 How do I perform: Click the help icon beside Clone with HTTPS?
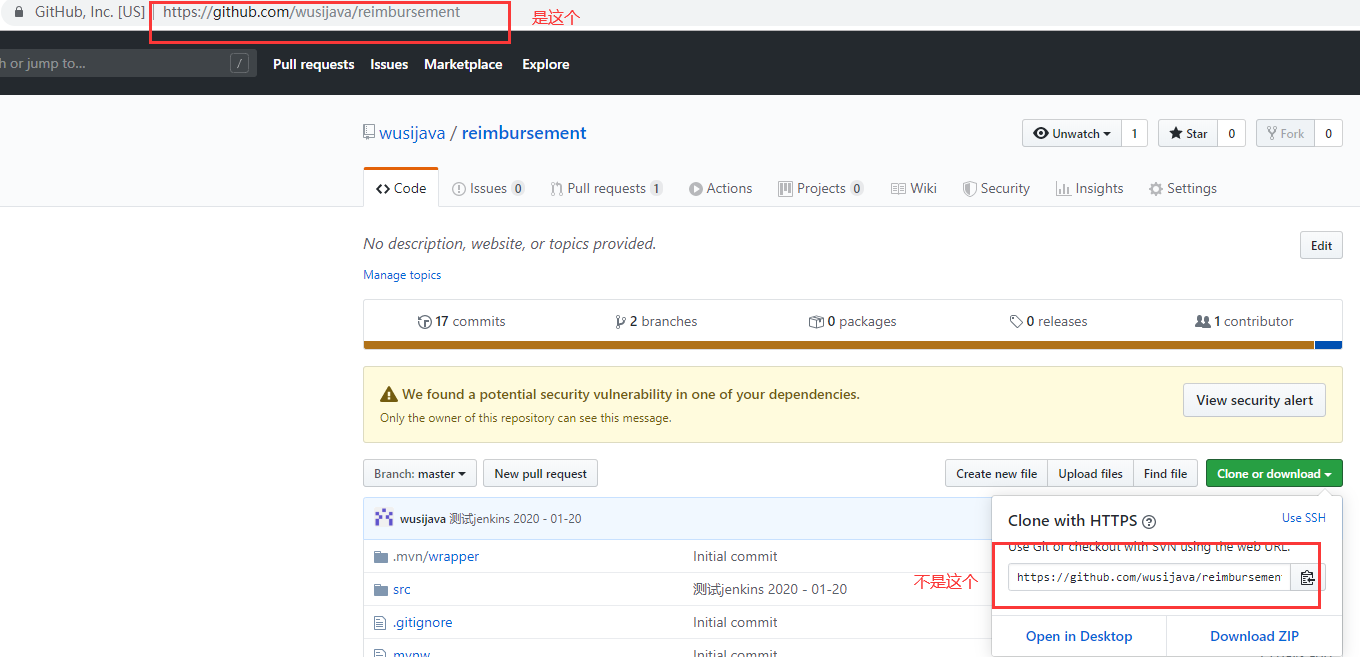click(x=1149, y=521)
